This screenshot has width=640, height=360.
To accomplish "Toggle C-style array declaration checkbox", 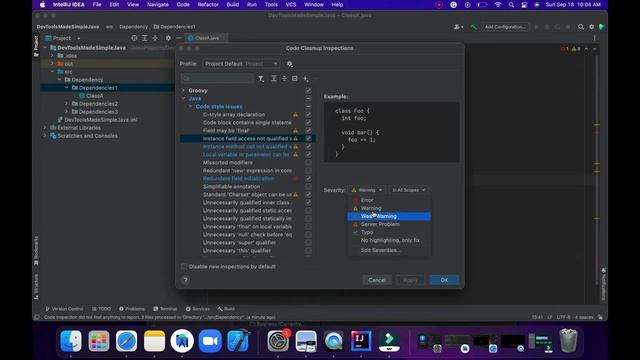I will pyautogui.click(x=308, y=115).
